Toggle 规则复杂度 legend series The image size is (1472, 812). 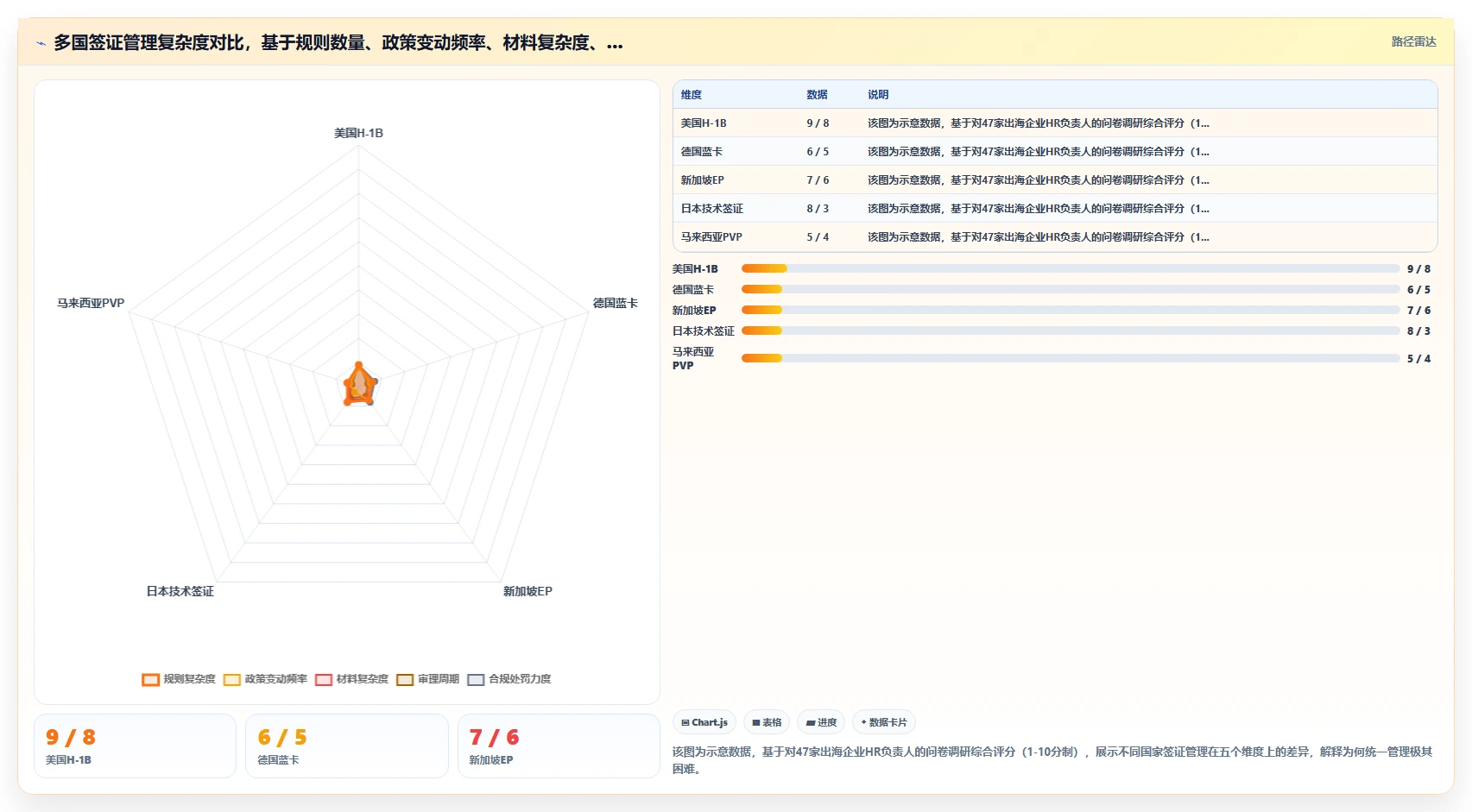coord(179,679)
